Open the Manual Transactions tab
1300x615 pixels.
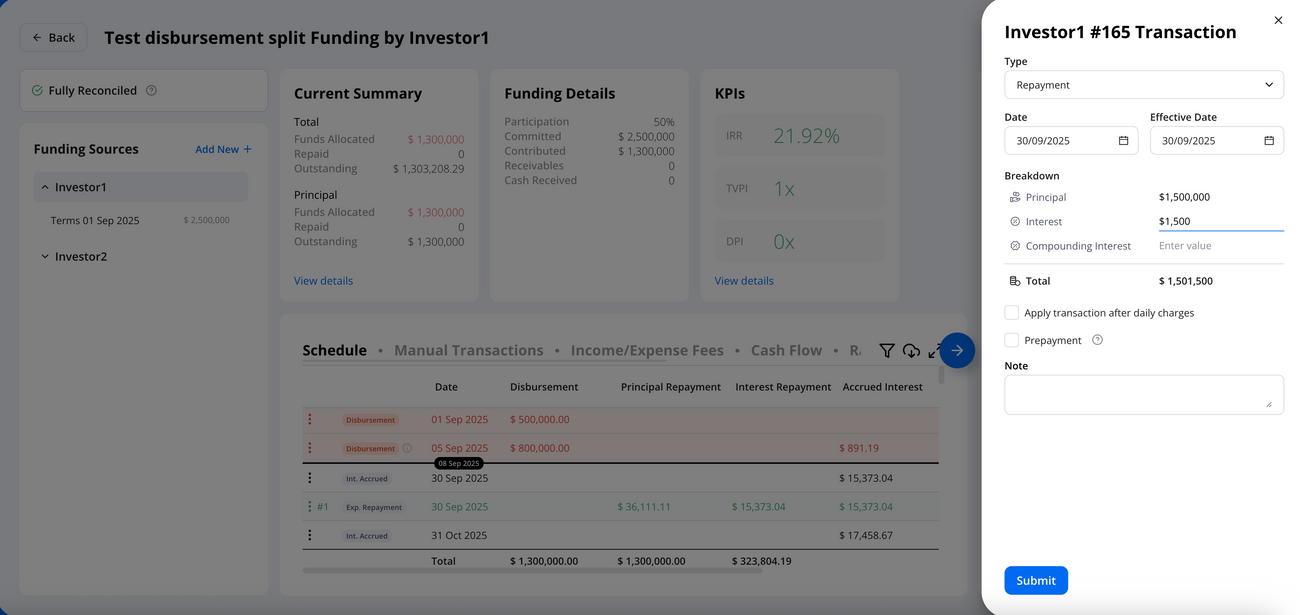[x=469, y=350]
